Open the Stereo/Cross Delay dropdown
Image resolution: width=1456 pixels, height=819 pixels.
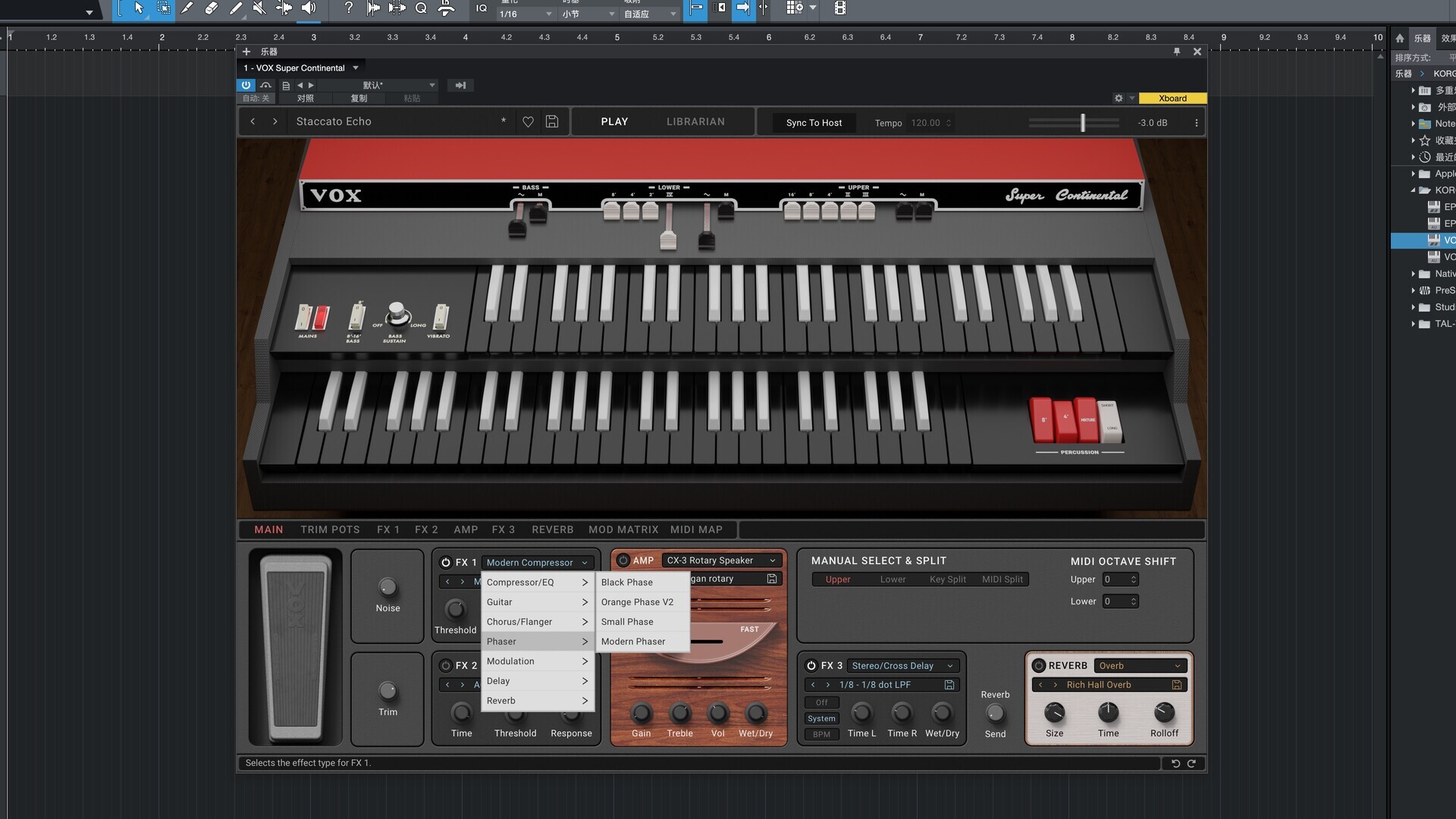click(902, 666)
